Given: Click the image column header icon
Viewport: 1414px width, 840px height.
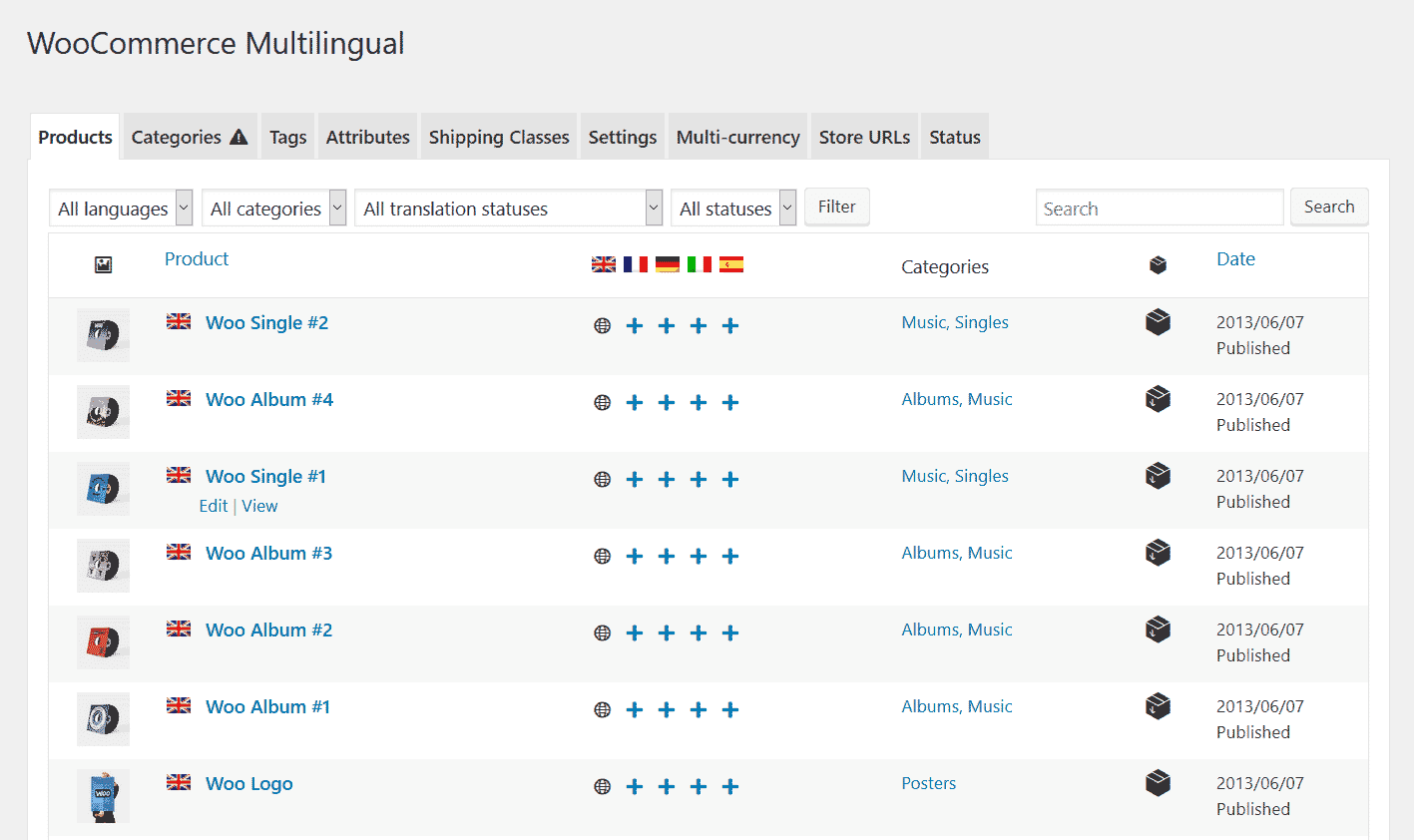Looking at the screenshot, I should coord(103,264).
